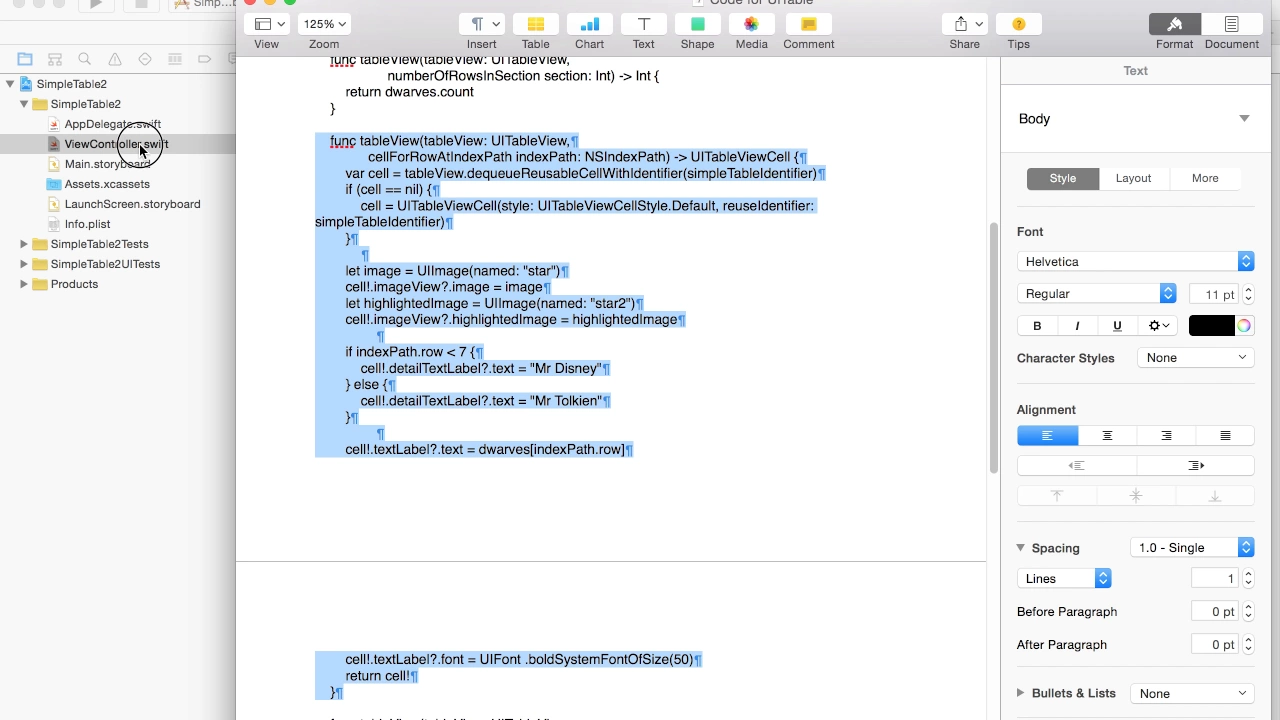
Task: Switch to the Style tab
Action: click(1063, 179)
